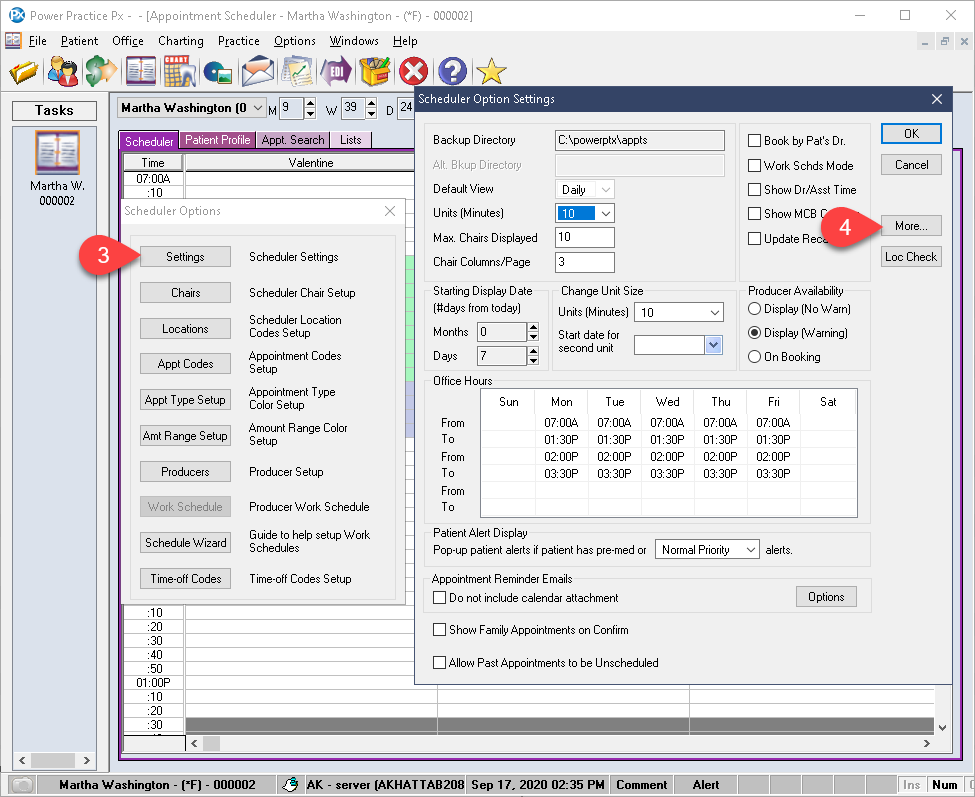Click the open folder toolbar icon
Image resolution: width=975 pixels, height=797 pixels.
pyautogui.click(x=24, y=71)
